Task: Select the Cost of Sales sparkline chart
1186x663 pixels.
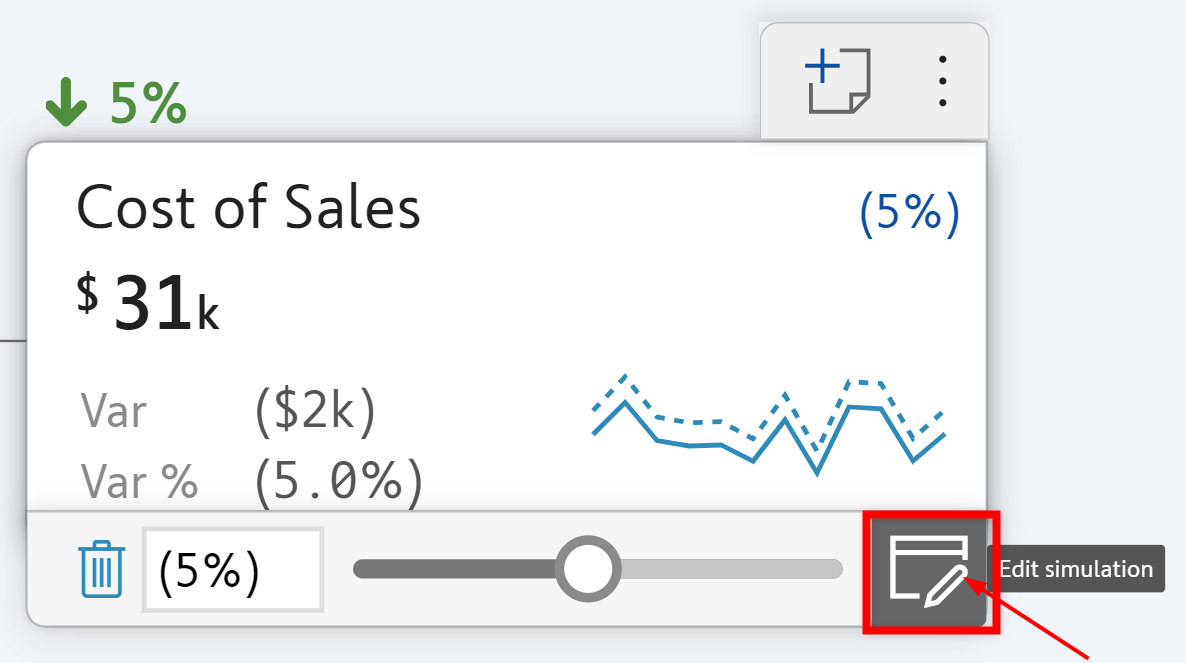Action: click(x=768, y=425)
